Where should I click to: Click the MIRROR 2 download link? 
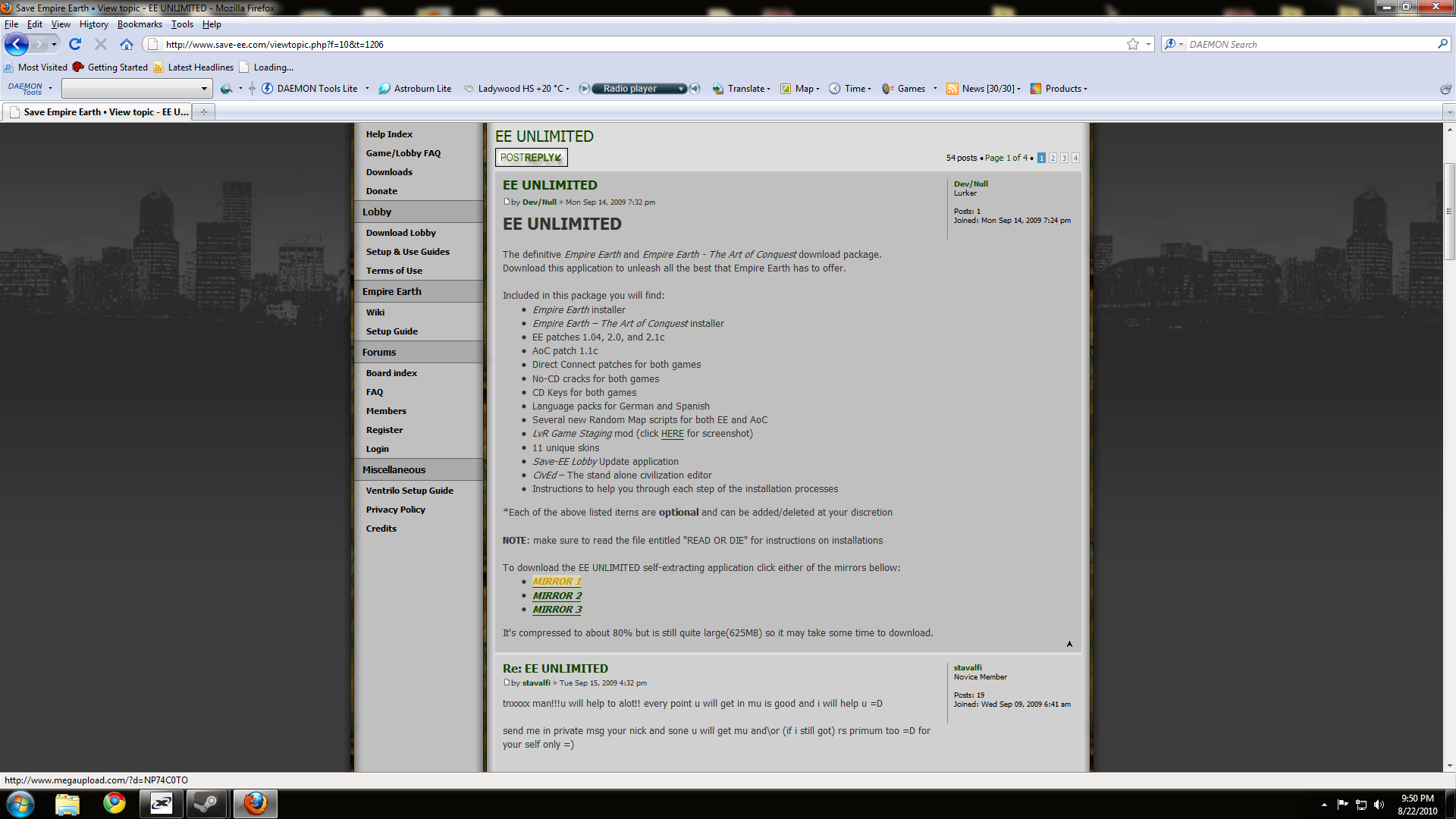557,595
